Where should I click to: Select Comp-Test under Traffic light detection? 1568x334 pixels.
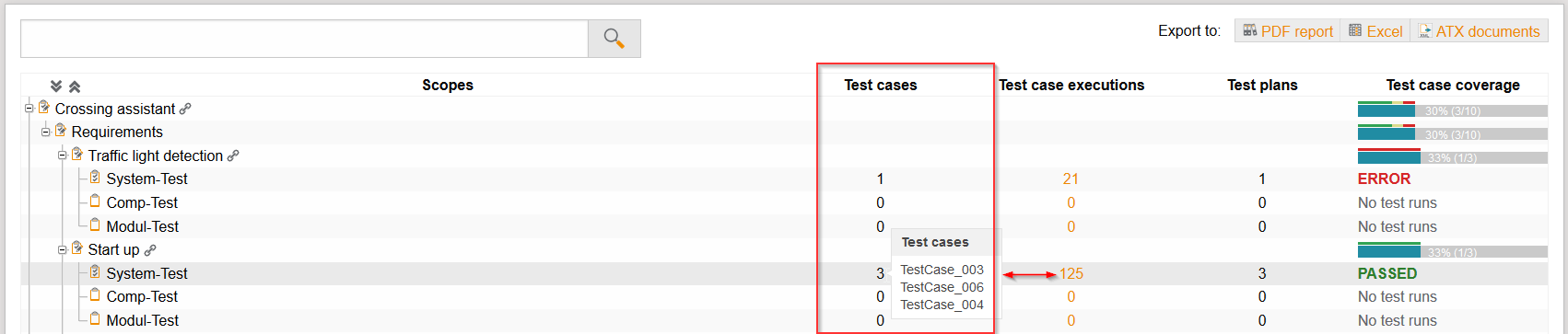pos(142,202)
